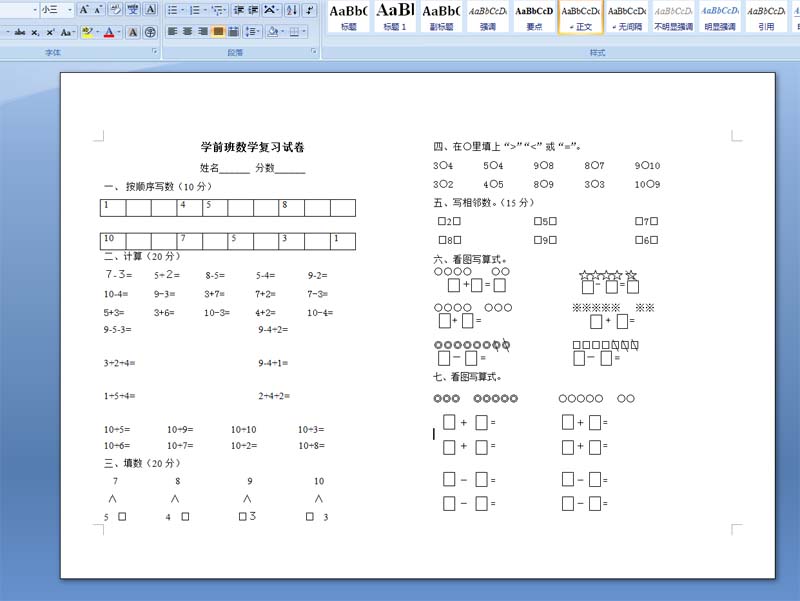The height and width of the screenshot is (601, 800).
Task: Click the paragraph Shading paint bucket icon
Action: 273,32
